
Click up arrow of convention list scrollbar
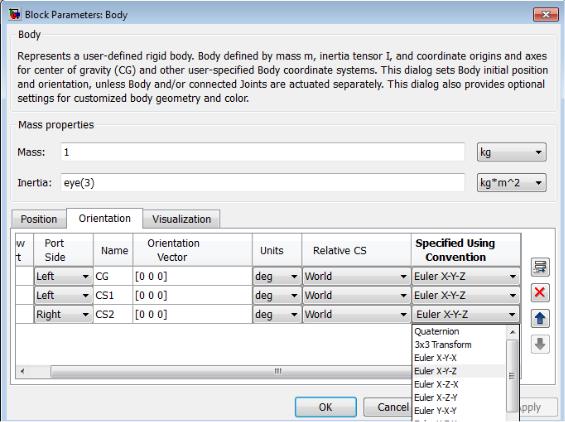[x=512, y=332]
